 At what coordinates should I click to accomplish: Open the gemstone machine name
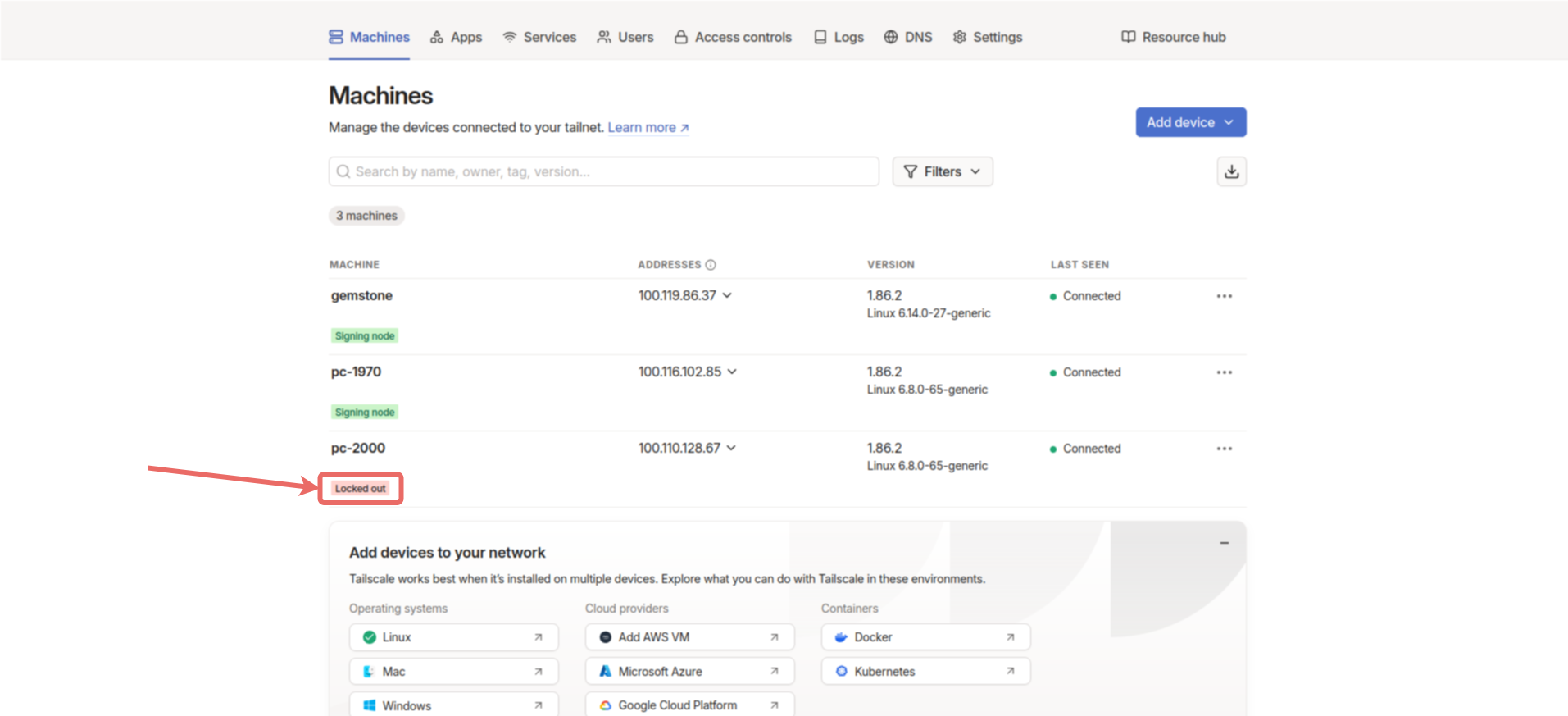361,295
